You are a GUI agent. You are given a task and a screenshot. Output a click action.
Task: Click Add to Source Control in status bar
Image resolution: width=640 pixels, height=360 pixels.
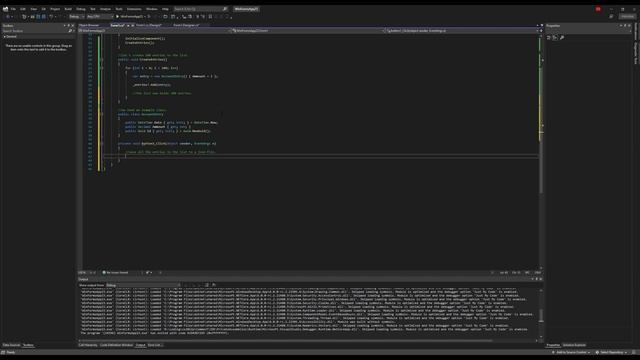pyautogui.click(x=571, y=352)
